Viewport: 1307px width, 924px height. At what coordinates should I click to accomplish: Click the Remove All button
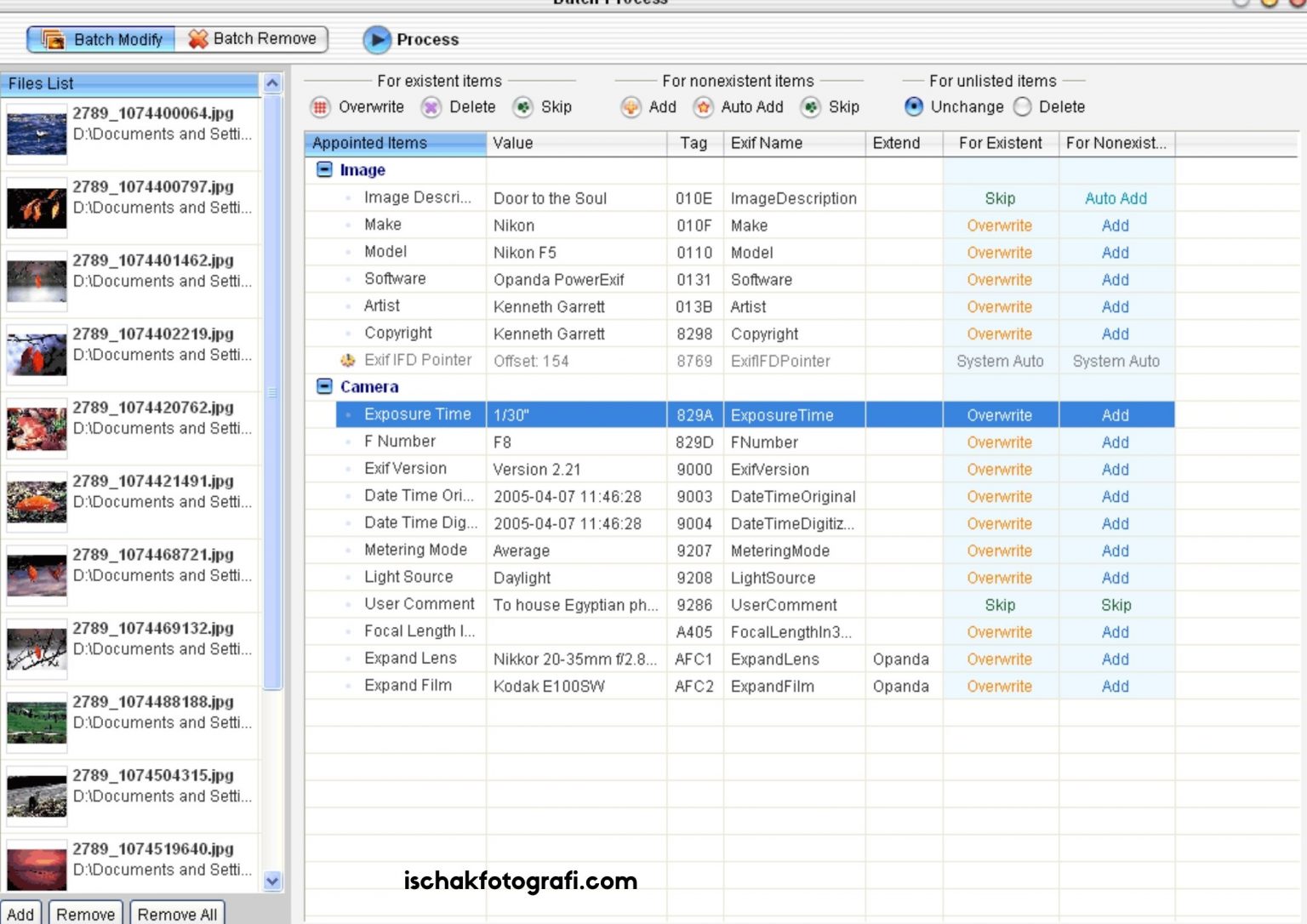pos(177,914)
